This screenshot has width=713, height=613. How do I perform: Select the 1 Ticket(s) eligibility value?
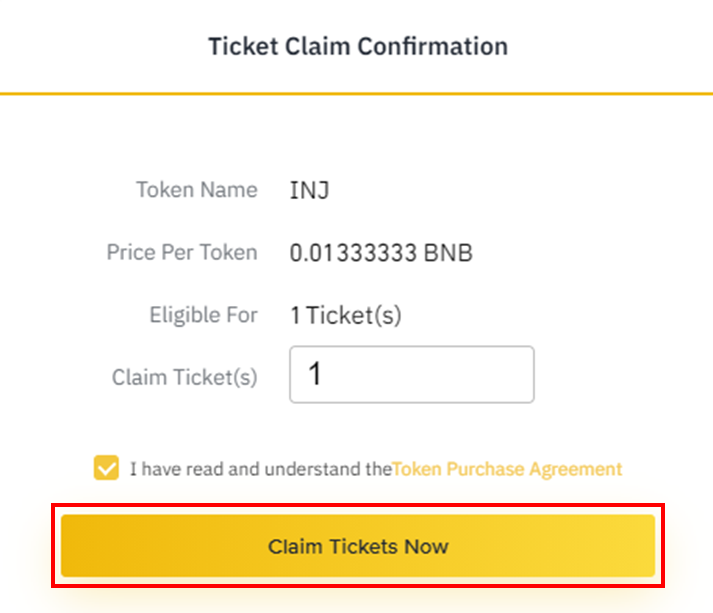(x=346, y=316)
